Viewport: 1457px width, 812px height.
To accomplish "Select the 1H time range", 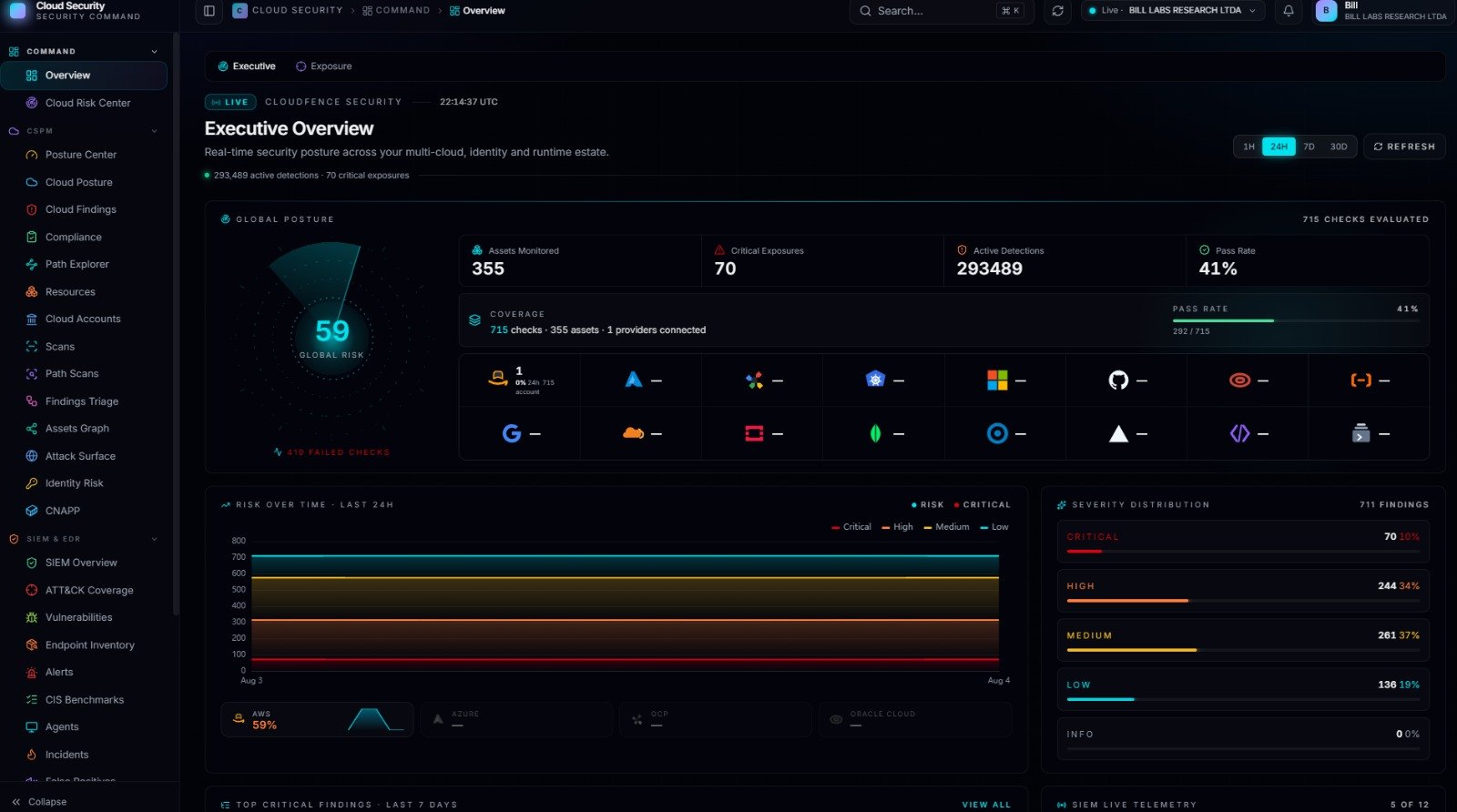I will pyautogui.click(x=1248, y=147).
